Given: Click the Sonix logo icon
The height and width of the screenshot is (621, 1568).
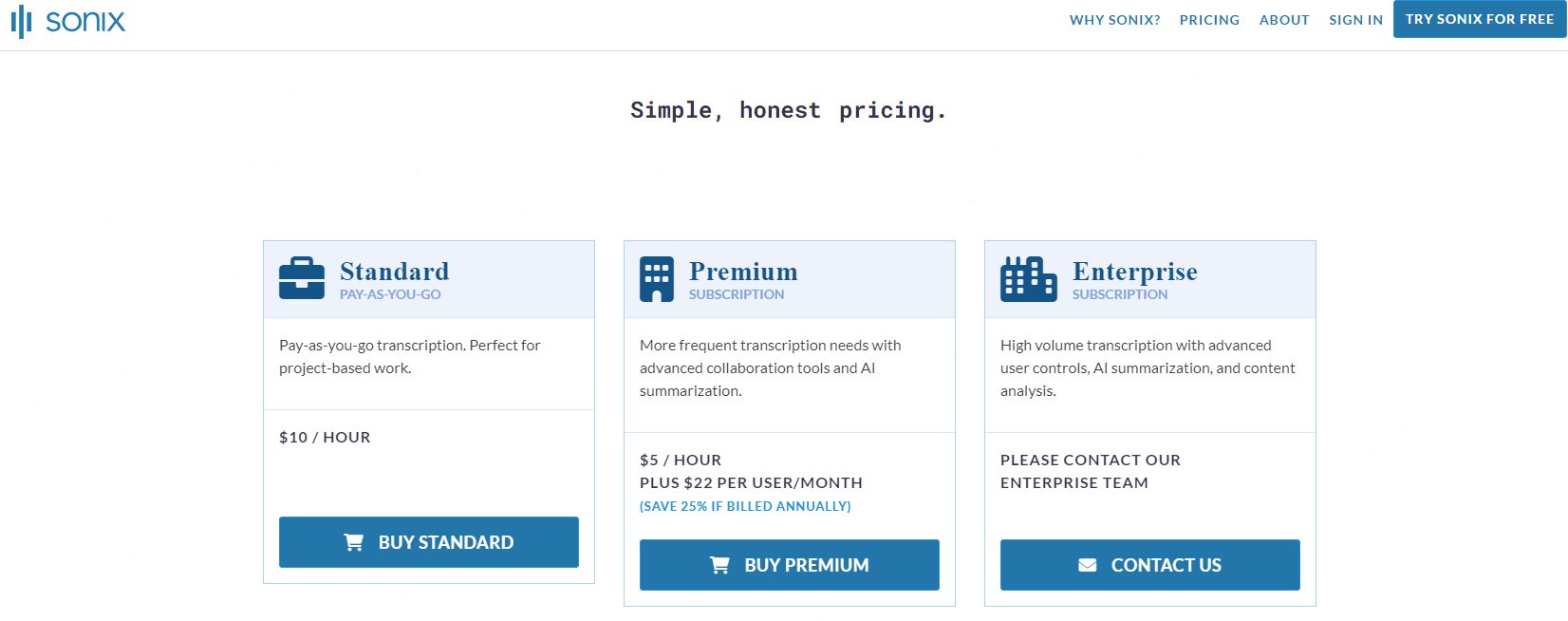Looking at the screenshot, I should point(21,21).
